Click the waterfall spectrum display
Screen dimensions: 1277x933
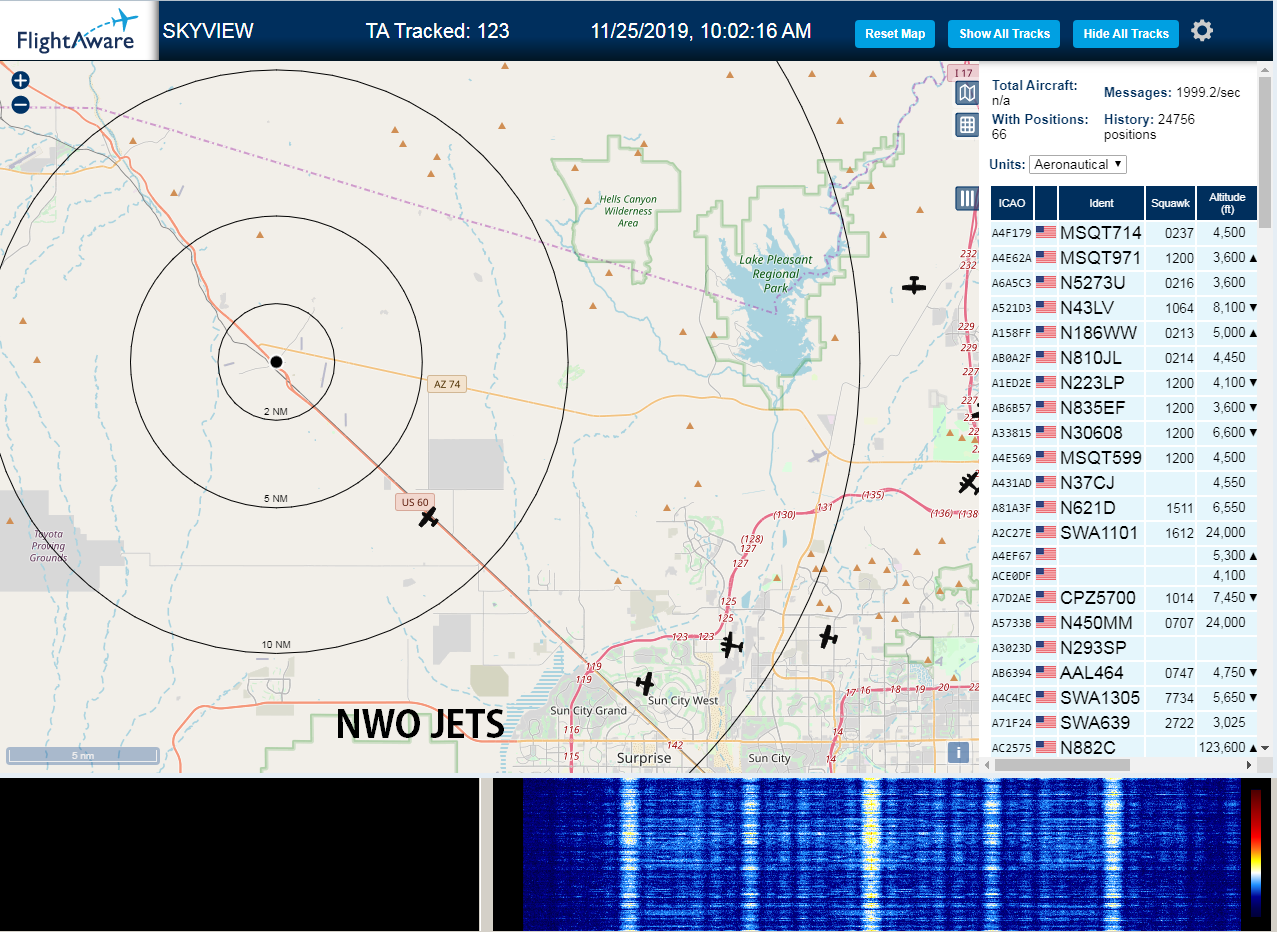pyautogui.click(x=881, y=855)
